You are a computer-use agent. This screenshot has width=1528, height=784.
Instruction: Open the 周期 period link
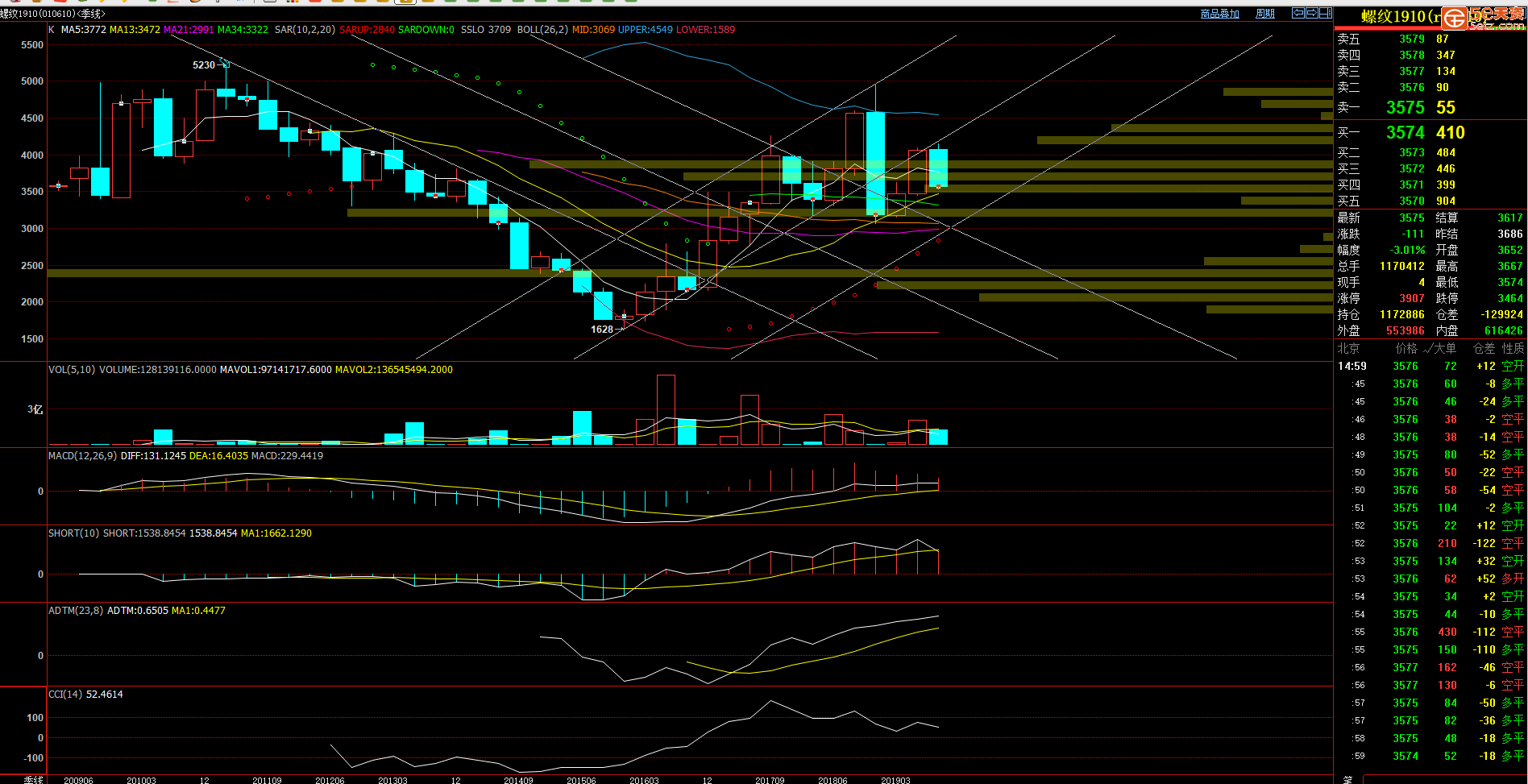pos(1265,14)
